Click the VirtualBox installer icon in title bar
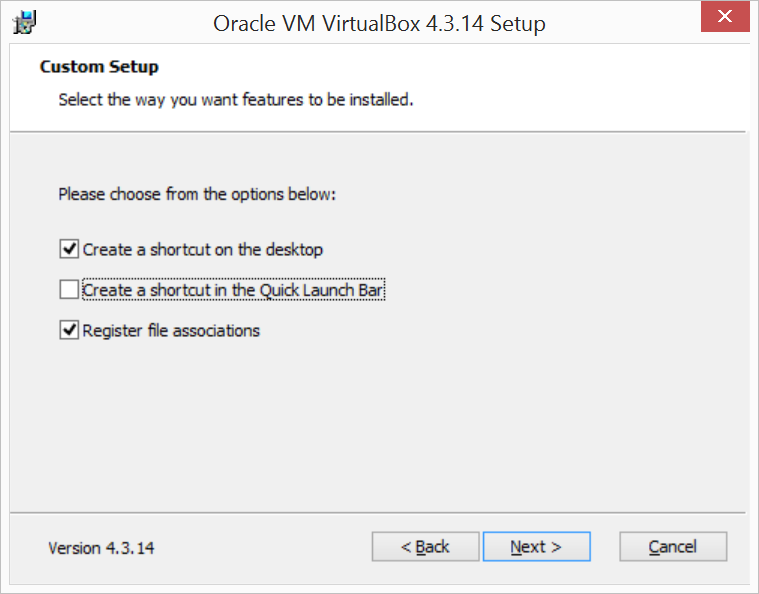This screenshot has width=759, height=594. coord(25,23)
